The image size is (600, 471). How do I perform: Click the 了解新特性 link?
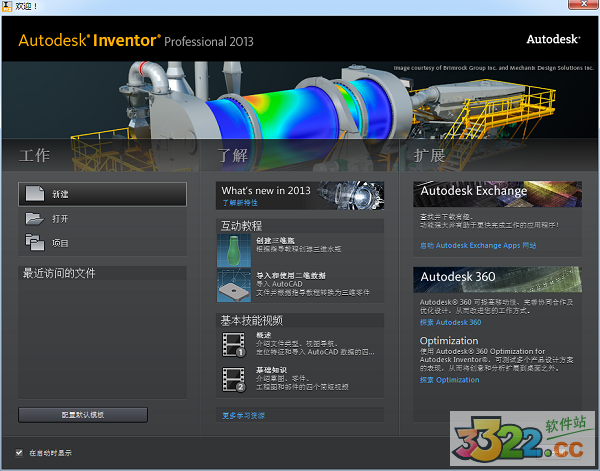coord(240,203)
